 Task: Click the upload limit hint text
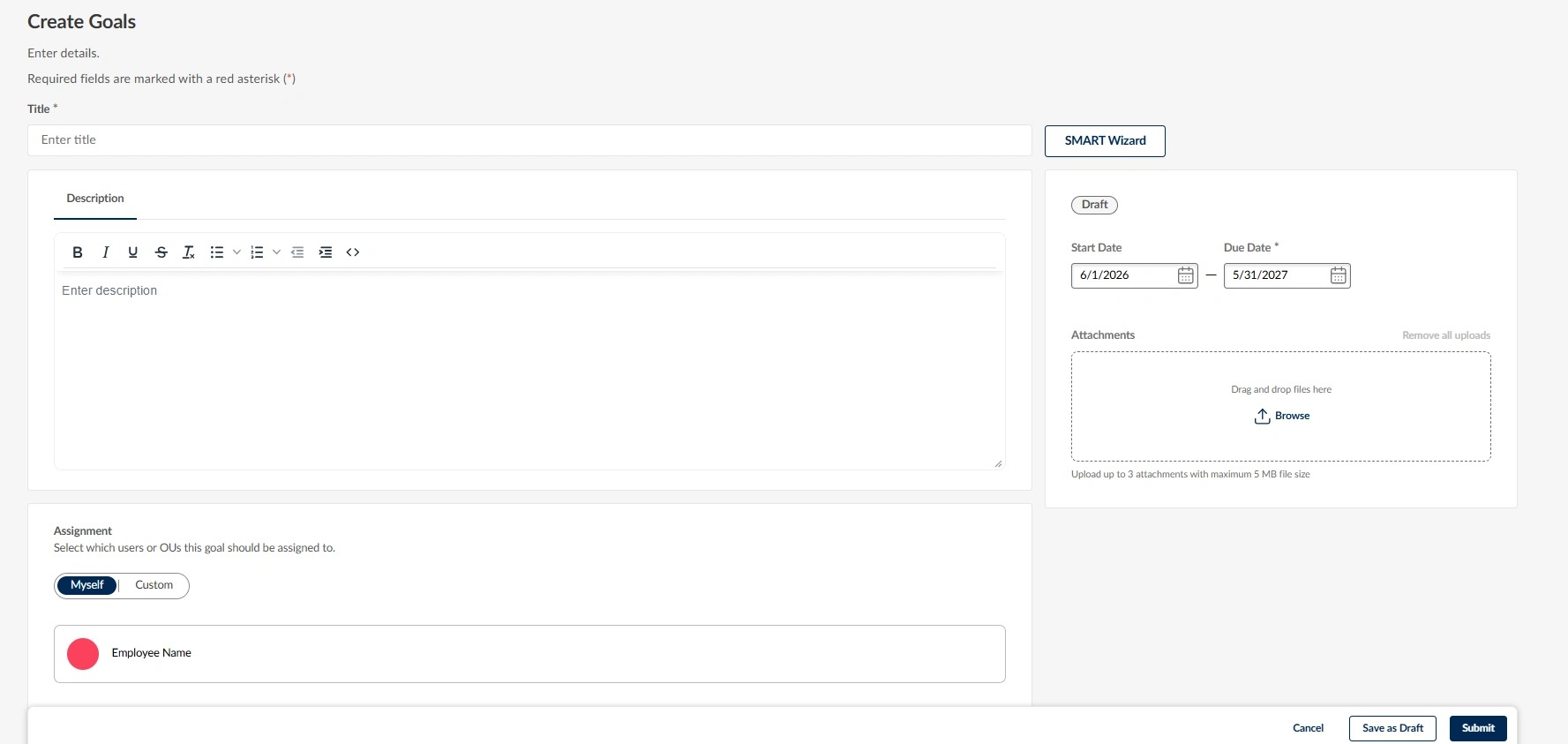coord(1190,475)
